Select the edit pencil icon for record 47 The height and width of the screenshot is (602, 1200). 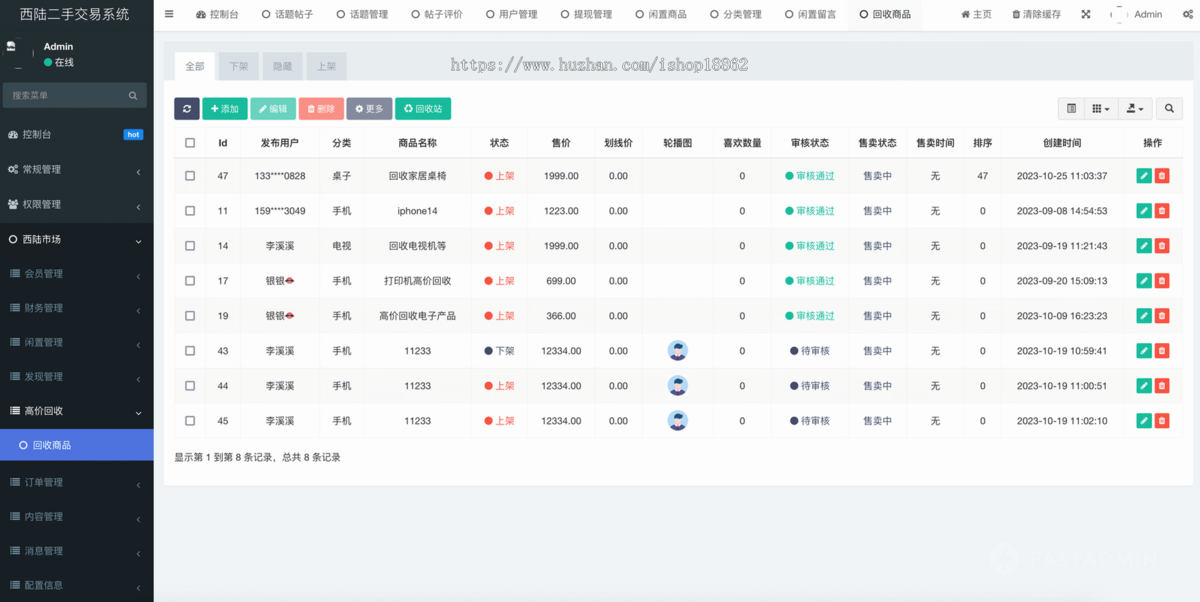click(x=1143, y=176)
